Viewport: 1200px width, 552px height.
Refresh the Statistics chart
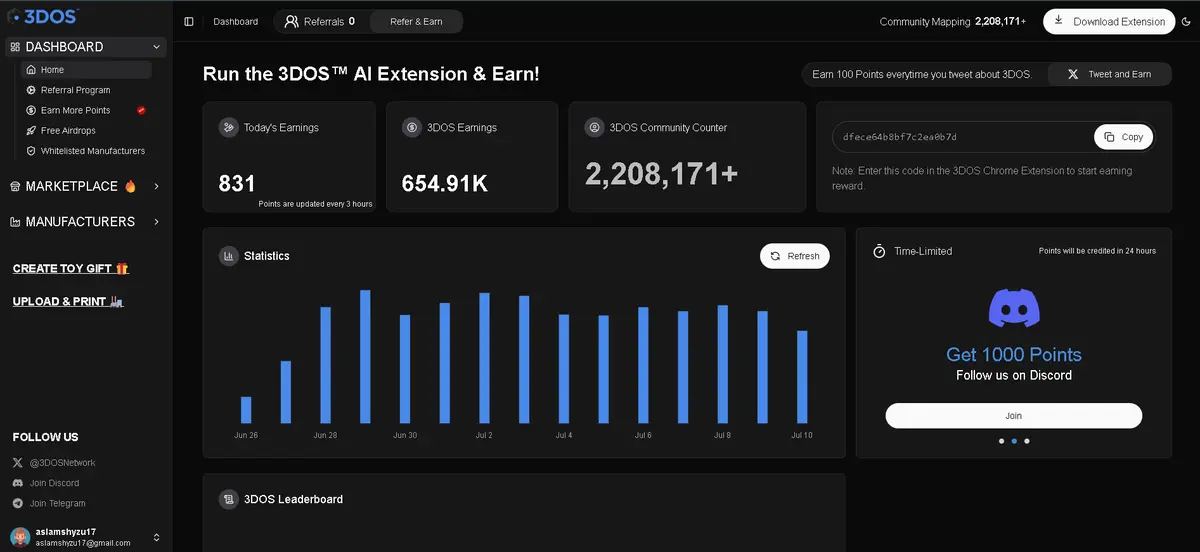(795, 256)
